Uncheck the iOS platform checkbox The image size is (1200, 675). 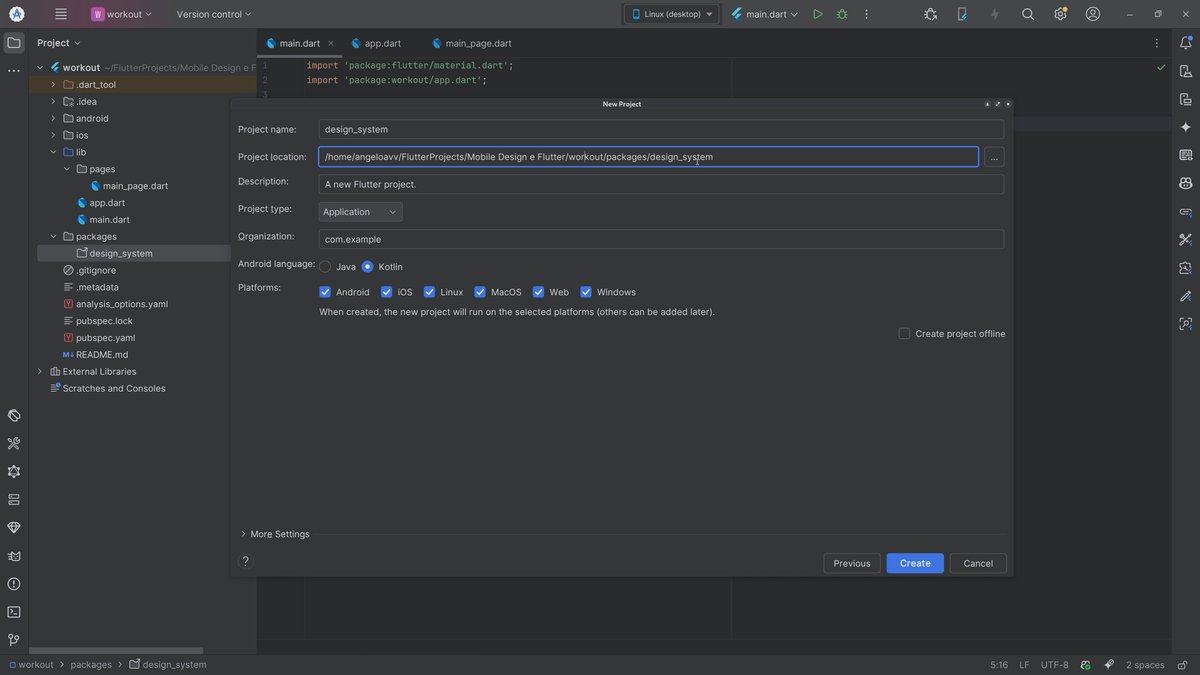[x=387, y=292]
